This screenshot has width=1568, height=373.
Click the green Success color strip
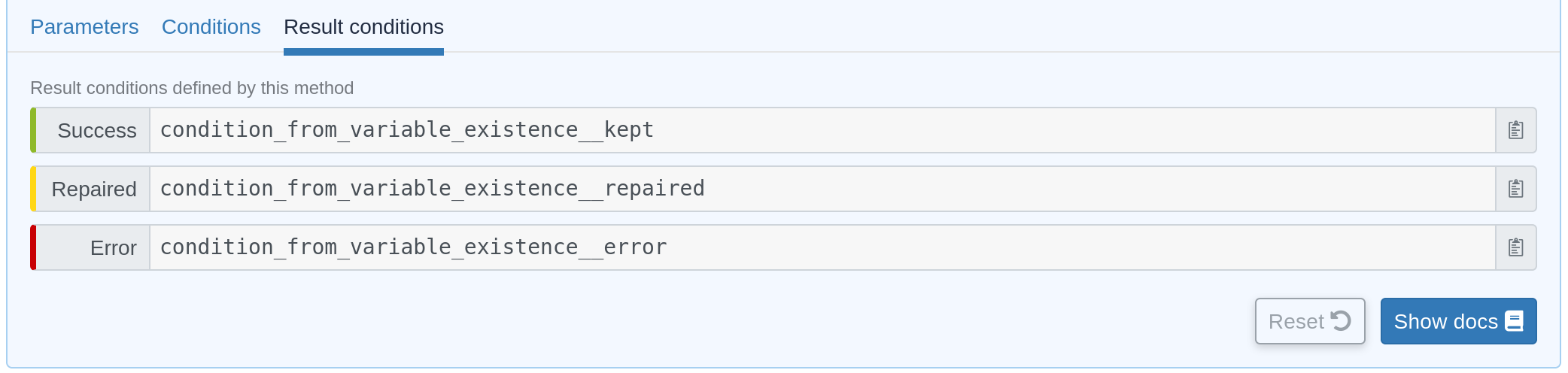tap(33, 130)
